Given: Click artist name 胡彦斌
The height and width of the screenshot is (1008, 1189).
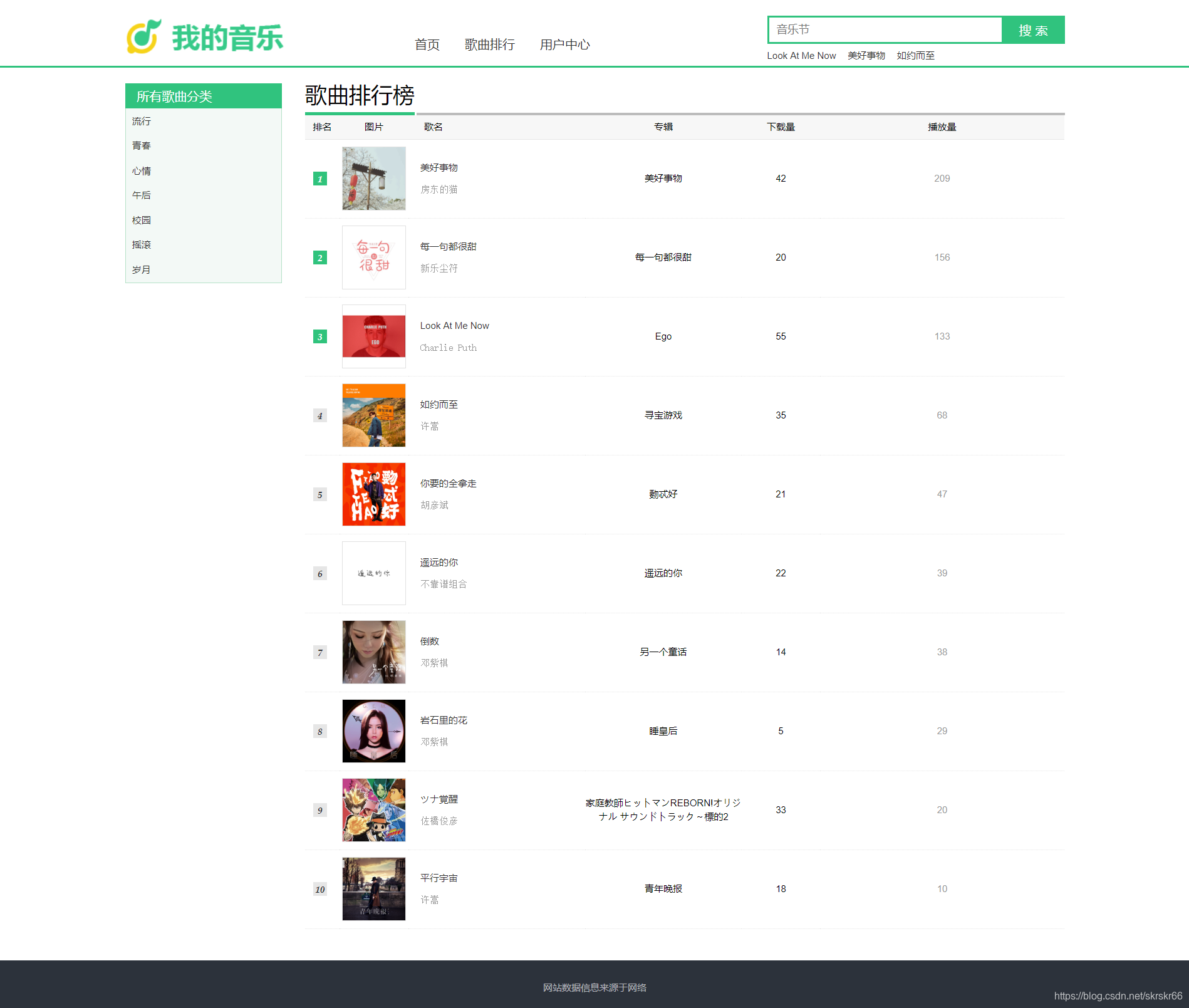Looking at the screenshot, I should pos(434,505).
